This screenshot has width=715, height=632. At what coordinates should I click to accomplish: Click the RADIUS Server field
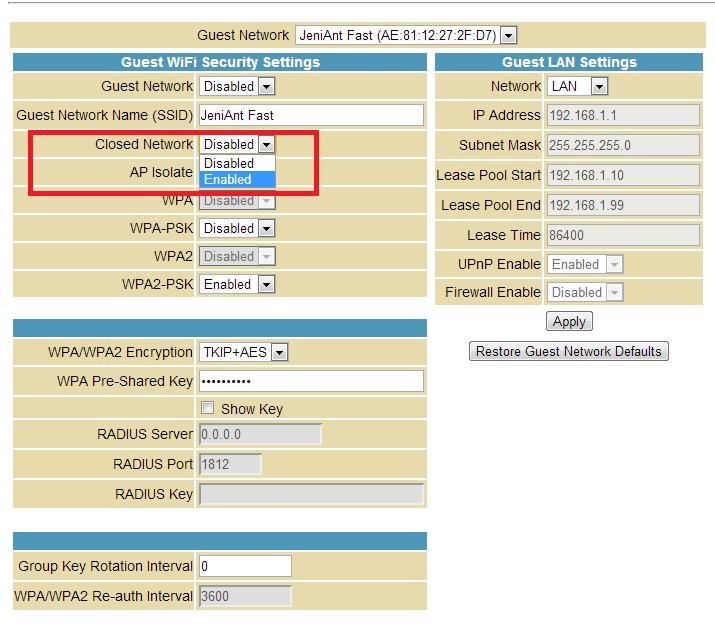260,434
